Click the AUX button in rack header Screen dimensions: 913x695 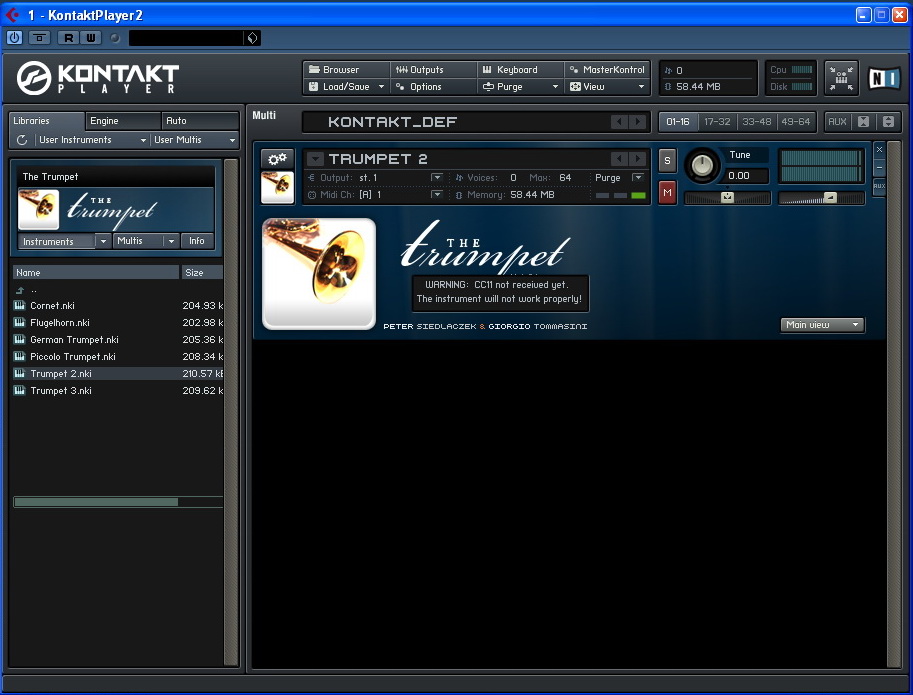coord(837,122)
